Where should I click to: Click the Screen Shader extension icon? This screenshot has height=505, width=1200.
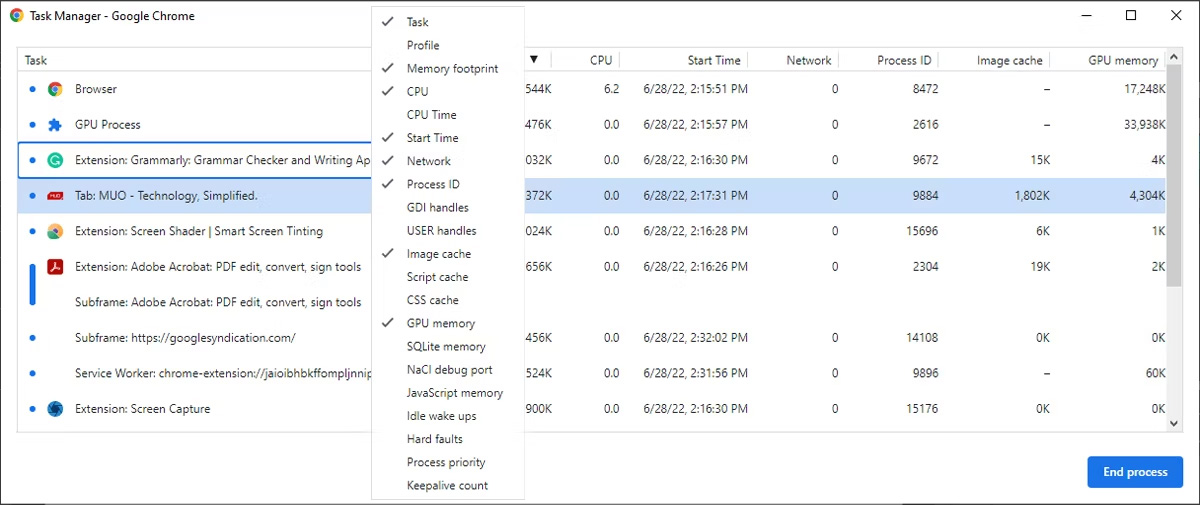click(x=55, y=231)
